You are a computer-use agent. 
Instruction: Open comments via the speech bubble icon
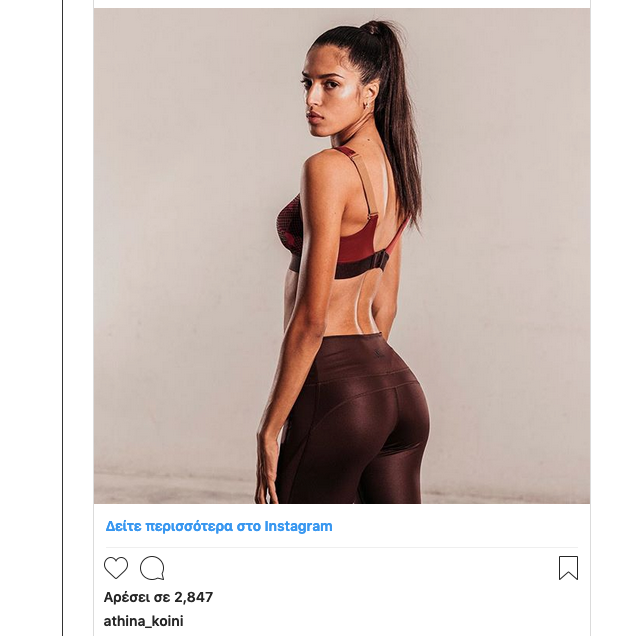point(152,568)
